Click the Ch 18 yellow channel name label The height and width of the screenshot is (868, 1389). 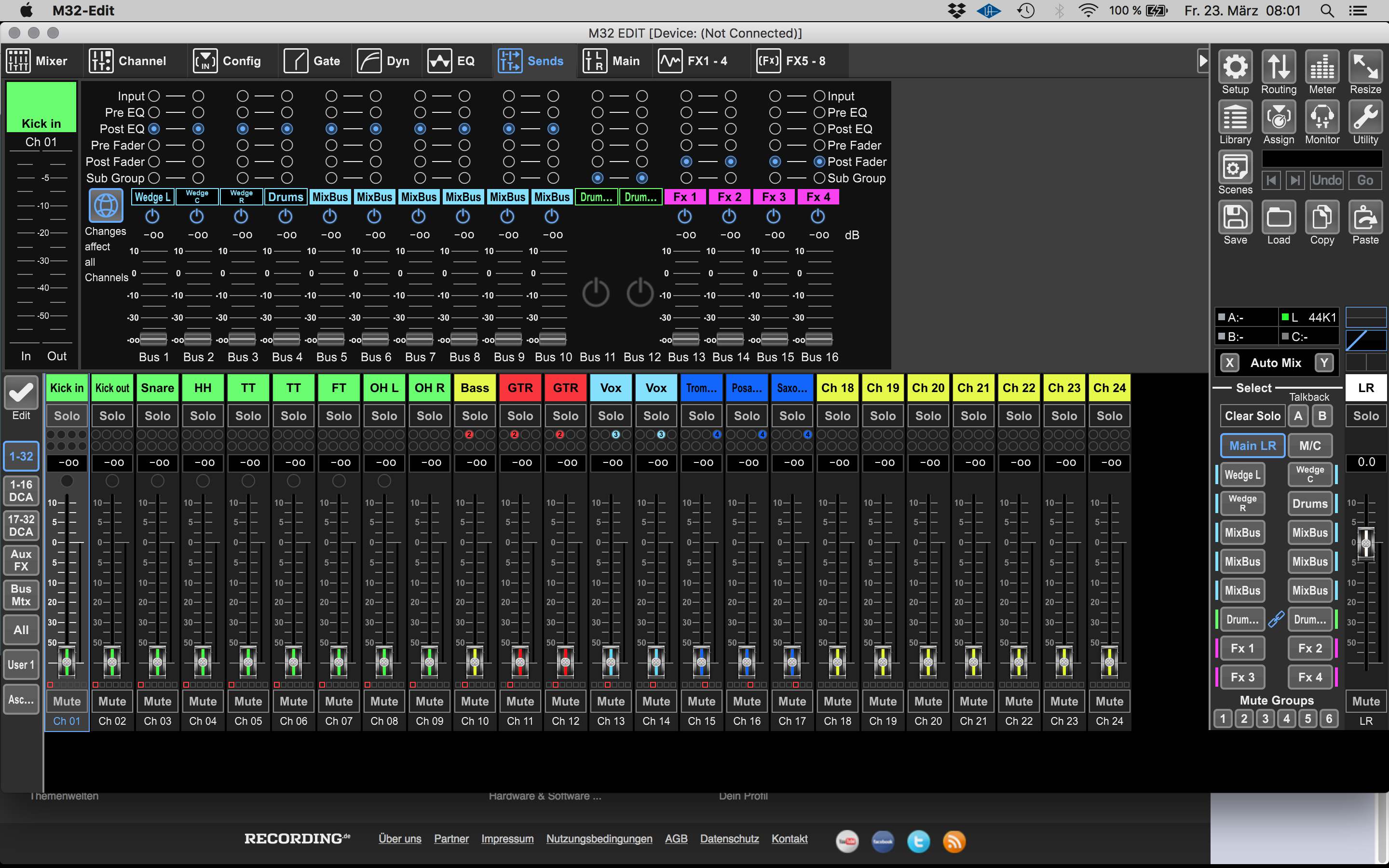[x=837, y=388]
